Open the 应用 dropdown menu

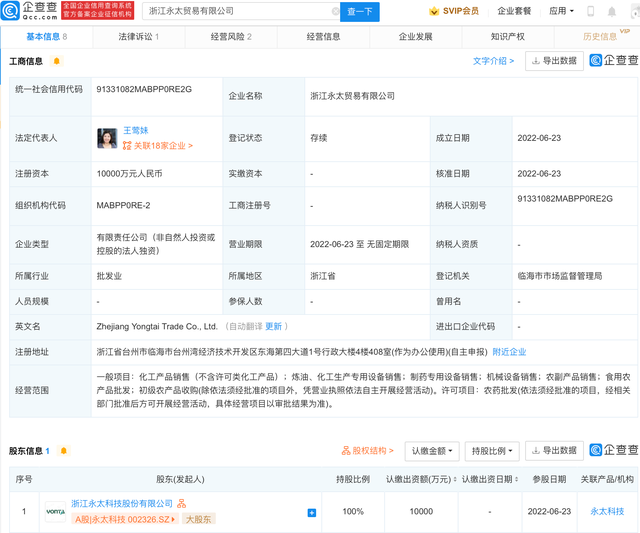[x=561, y=12]
